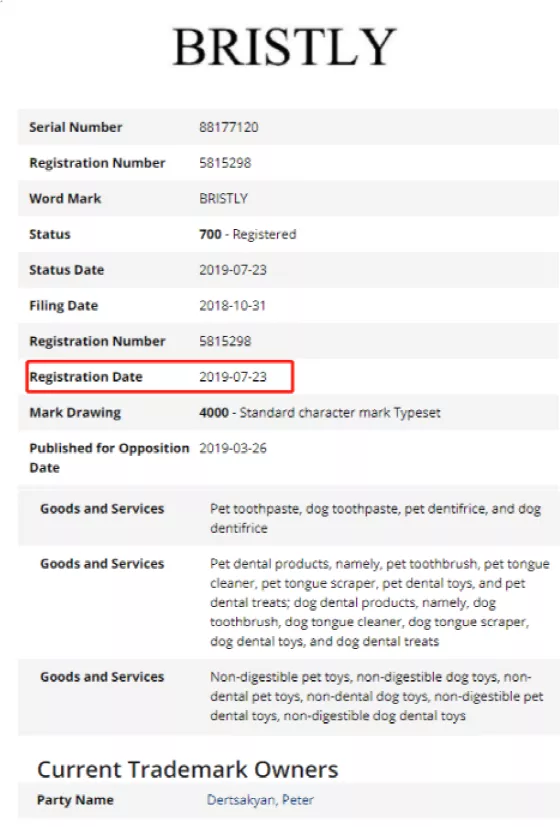
Task: Click the Filing Date value 2018-10-31
Action: coord(233,306)
